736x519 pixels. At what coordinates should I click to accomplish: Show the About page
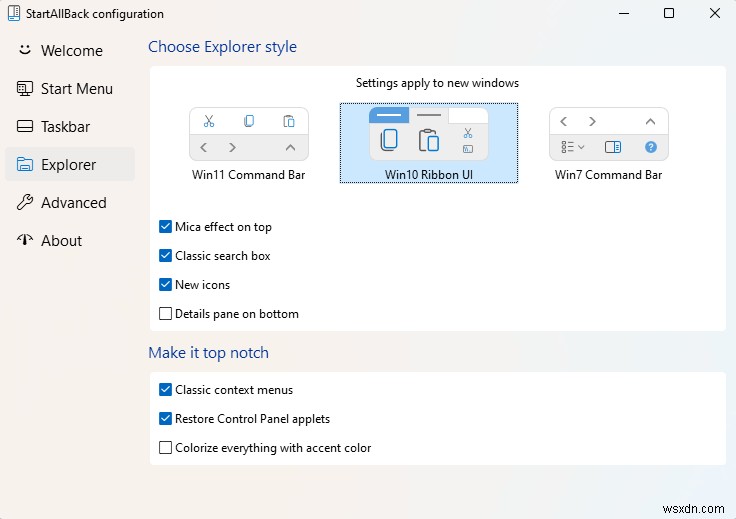(x=69, y=241)
